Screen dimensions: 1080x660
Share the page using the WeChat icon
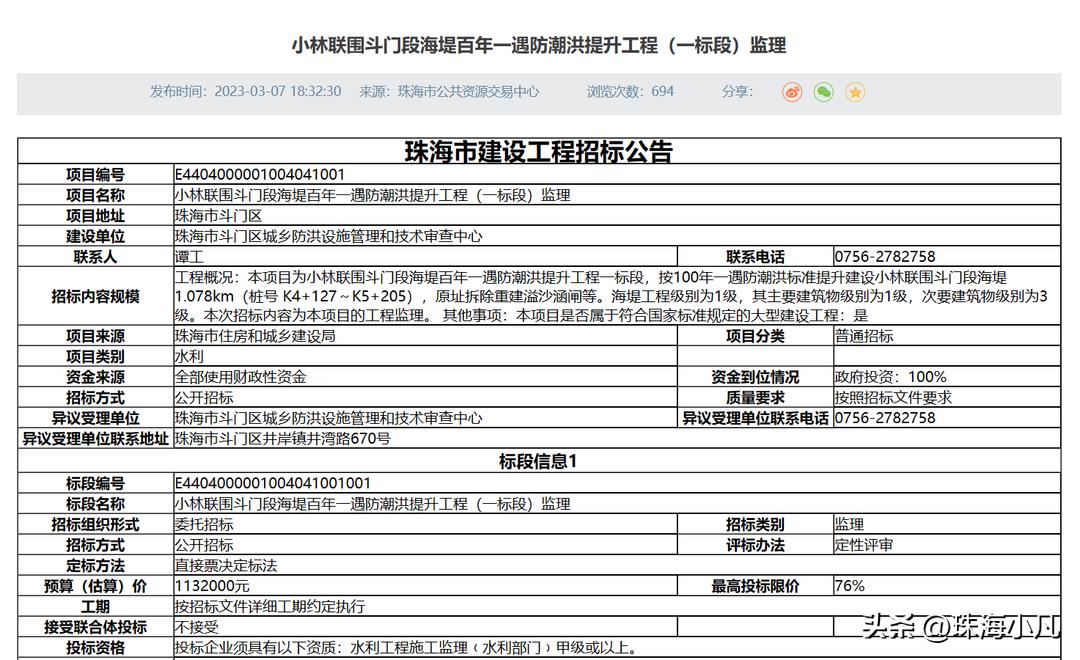(823, 92)
